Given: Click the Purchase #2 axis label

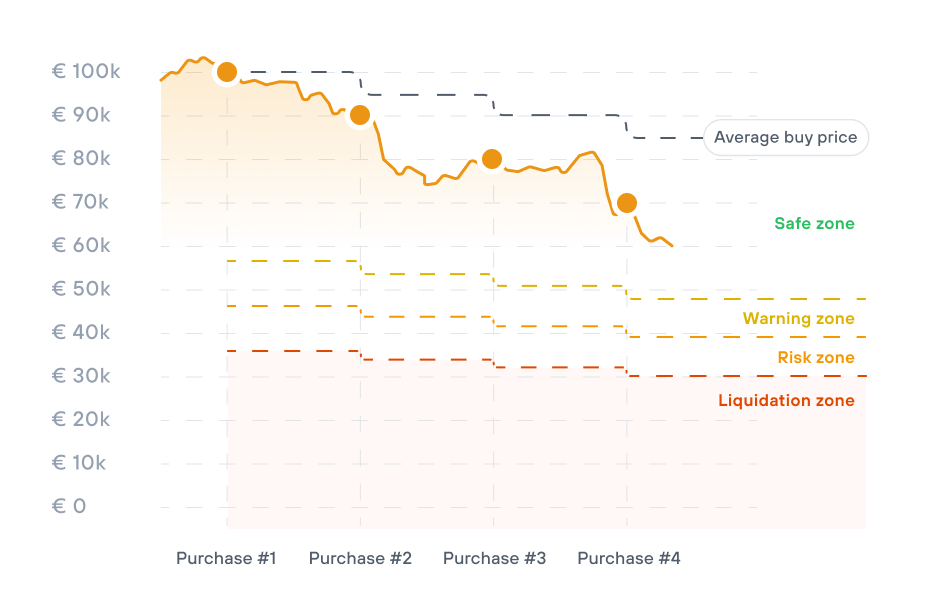Looking at the screenshot, I should tap(360, 558).
